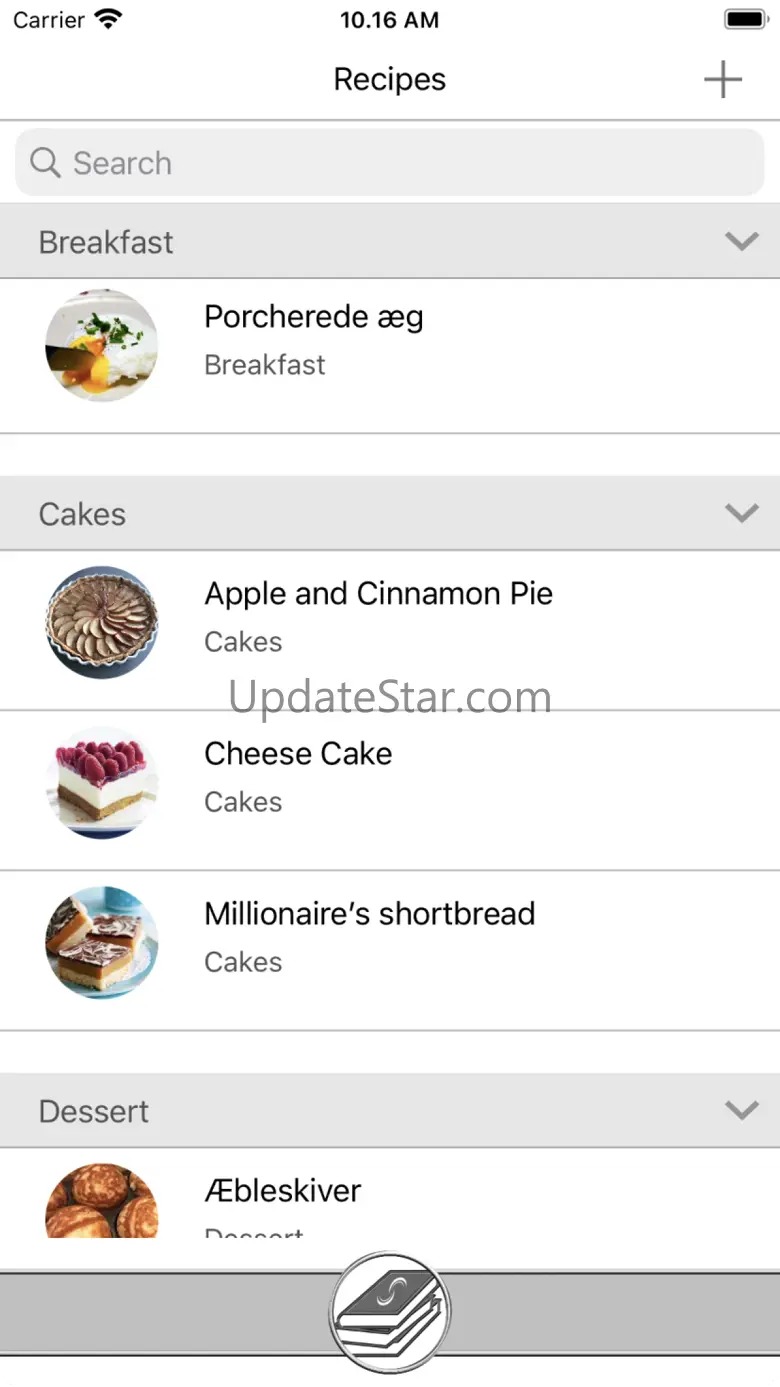Open the Porcherede æg recipe title

(x=314, y=317)
